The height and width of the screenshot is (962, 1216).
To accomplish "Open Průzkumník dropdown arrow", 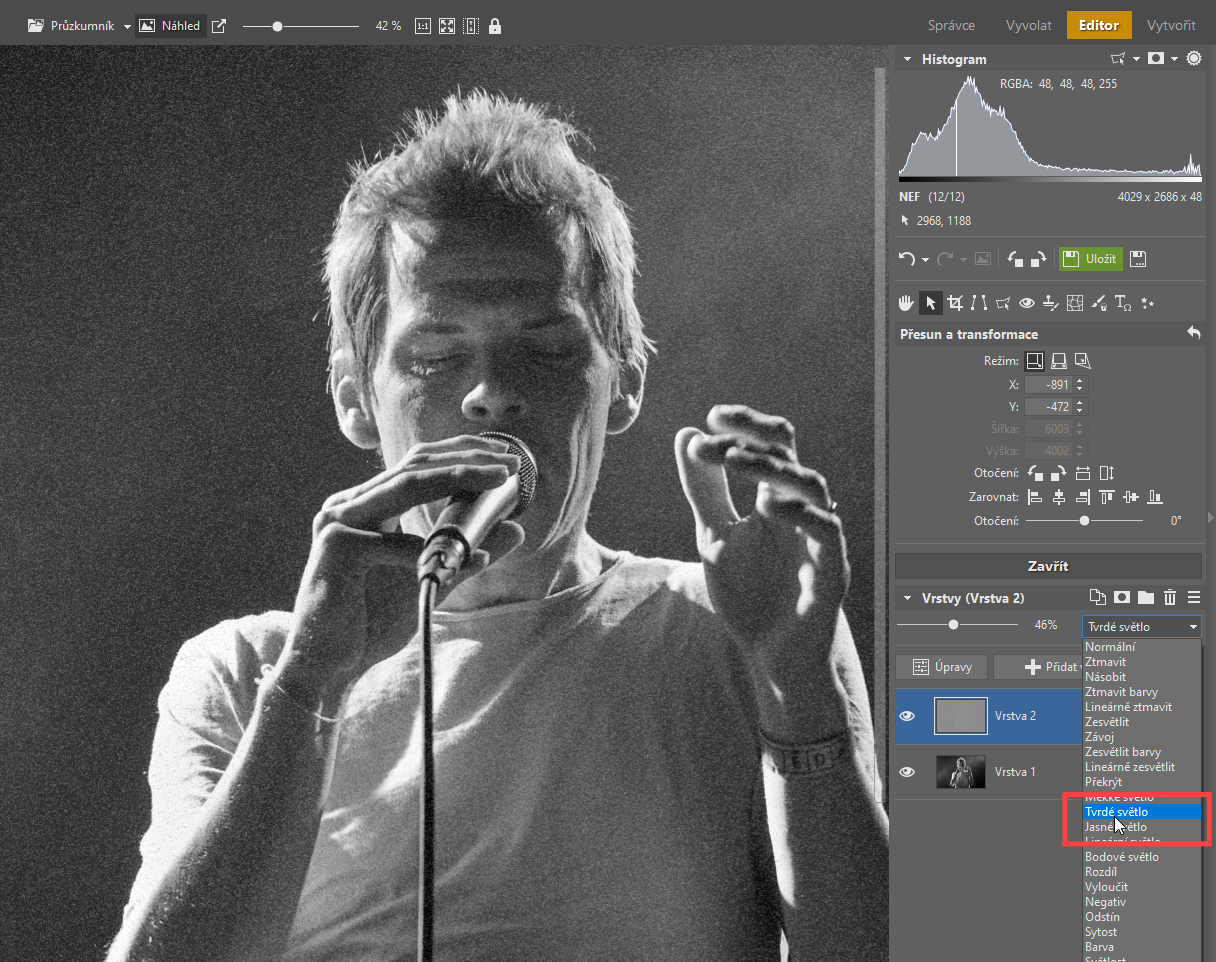I will tap(128, 27).
